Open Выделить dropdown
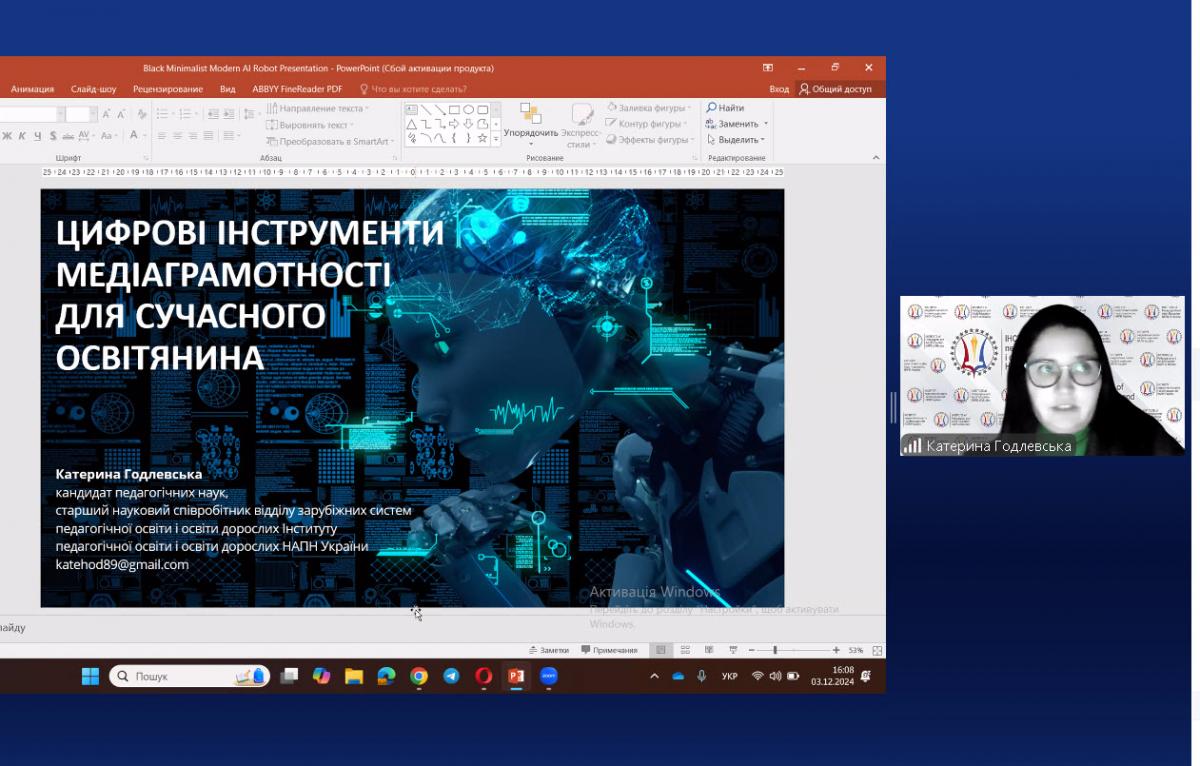 [736, 140]
